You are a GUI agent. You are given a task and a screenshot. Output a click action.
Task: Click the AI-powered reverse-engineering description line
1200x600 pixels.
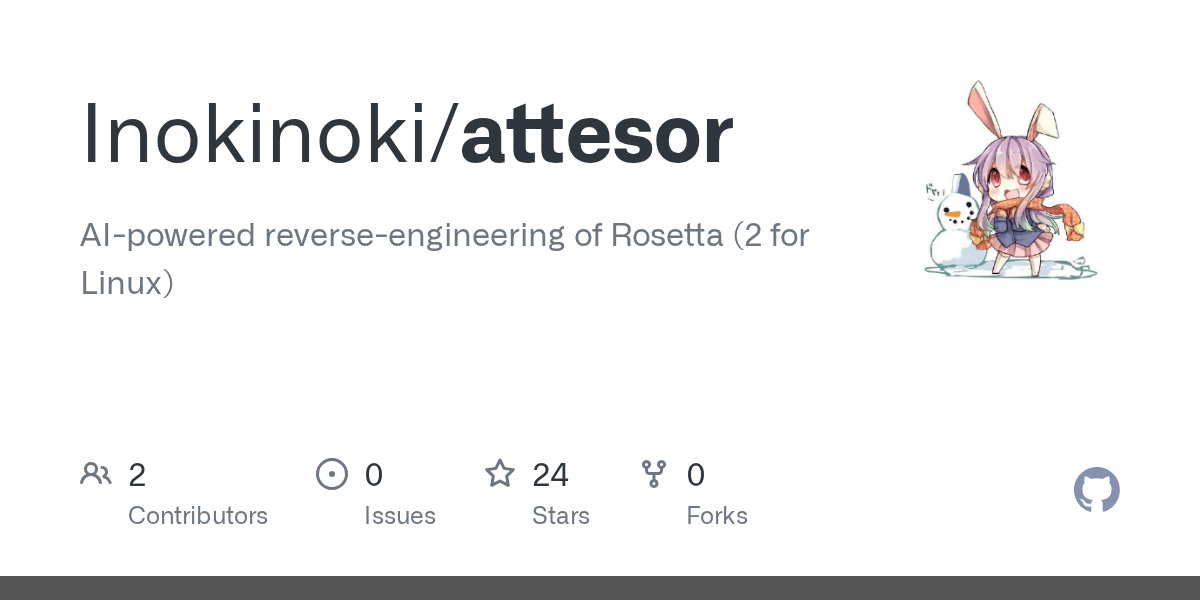(445, 236)
